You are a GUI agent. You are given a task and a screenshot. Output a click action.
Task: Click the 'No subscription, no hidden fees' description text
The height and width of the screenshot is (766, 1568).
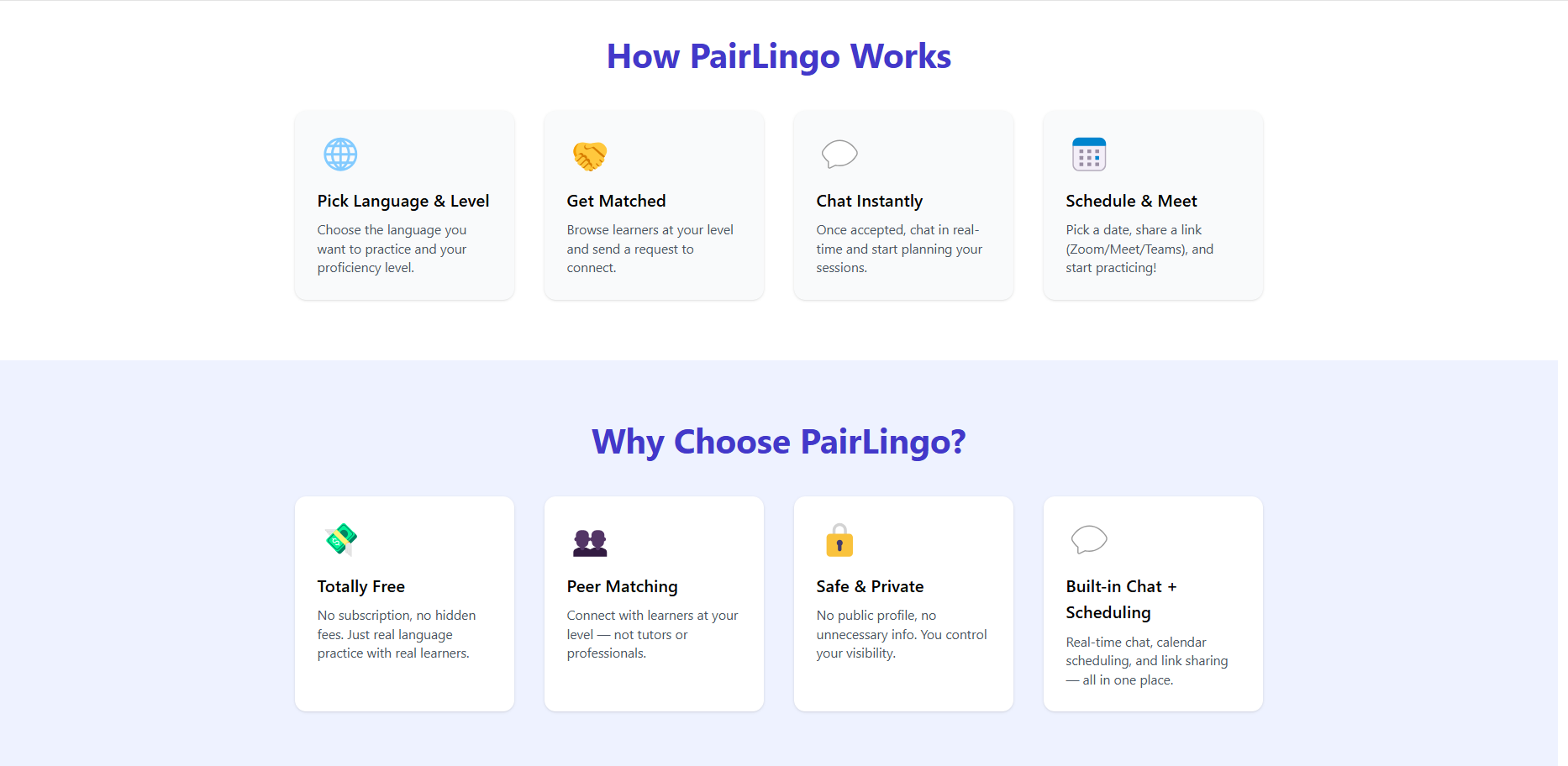pos(397,634)
